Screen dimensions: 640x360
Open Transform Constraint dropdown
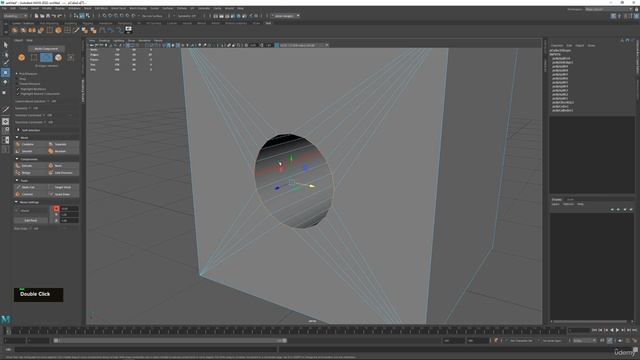coord(50,122)
